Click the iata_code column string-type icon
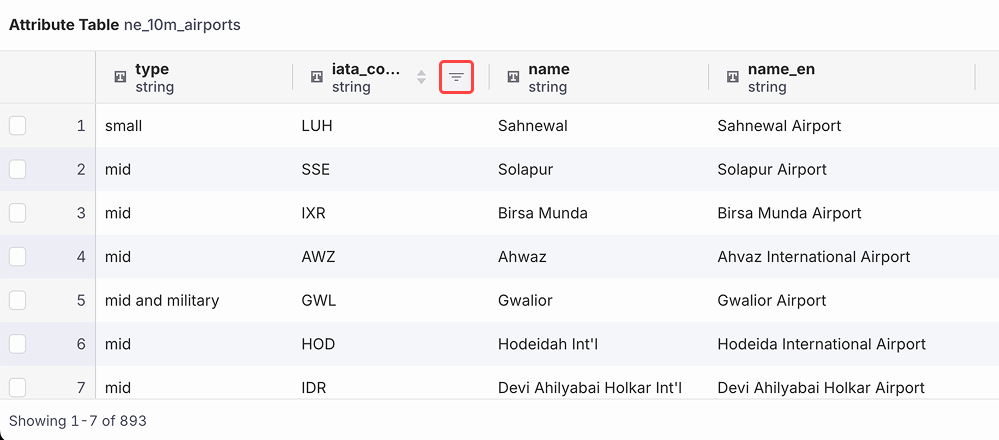This screenshot has width=999, height=440. click(316, 77)
